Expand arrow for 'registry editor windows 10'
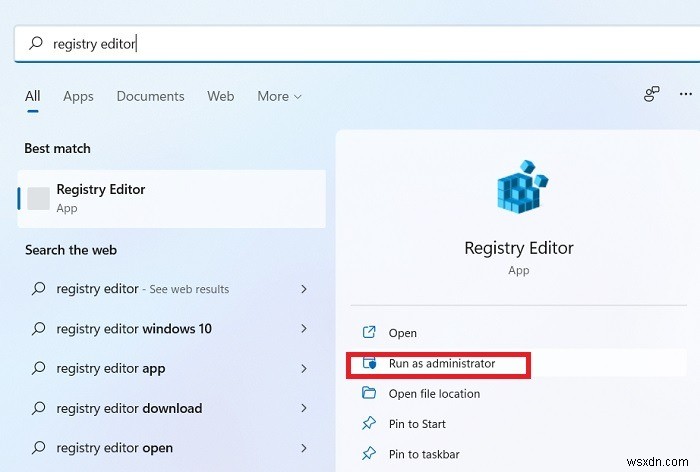This screenshot has height=472, width=700. point(304,329)
